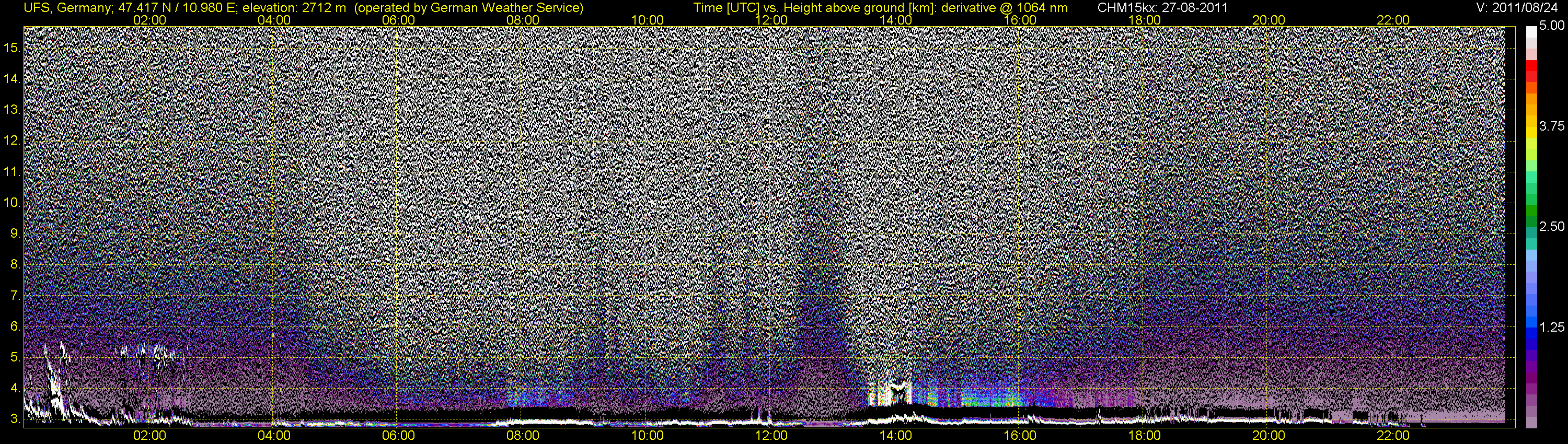Click the bottom time axis label 02:00
The image size is (1568, 444).
(x=149, y=436)
